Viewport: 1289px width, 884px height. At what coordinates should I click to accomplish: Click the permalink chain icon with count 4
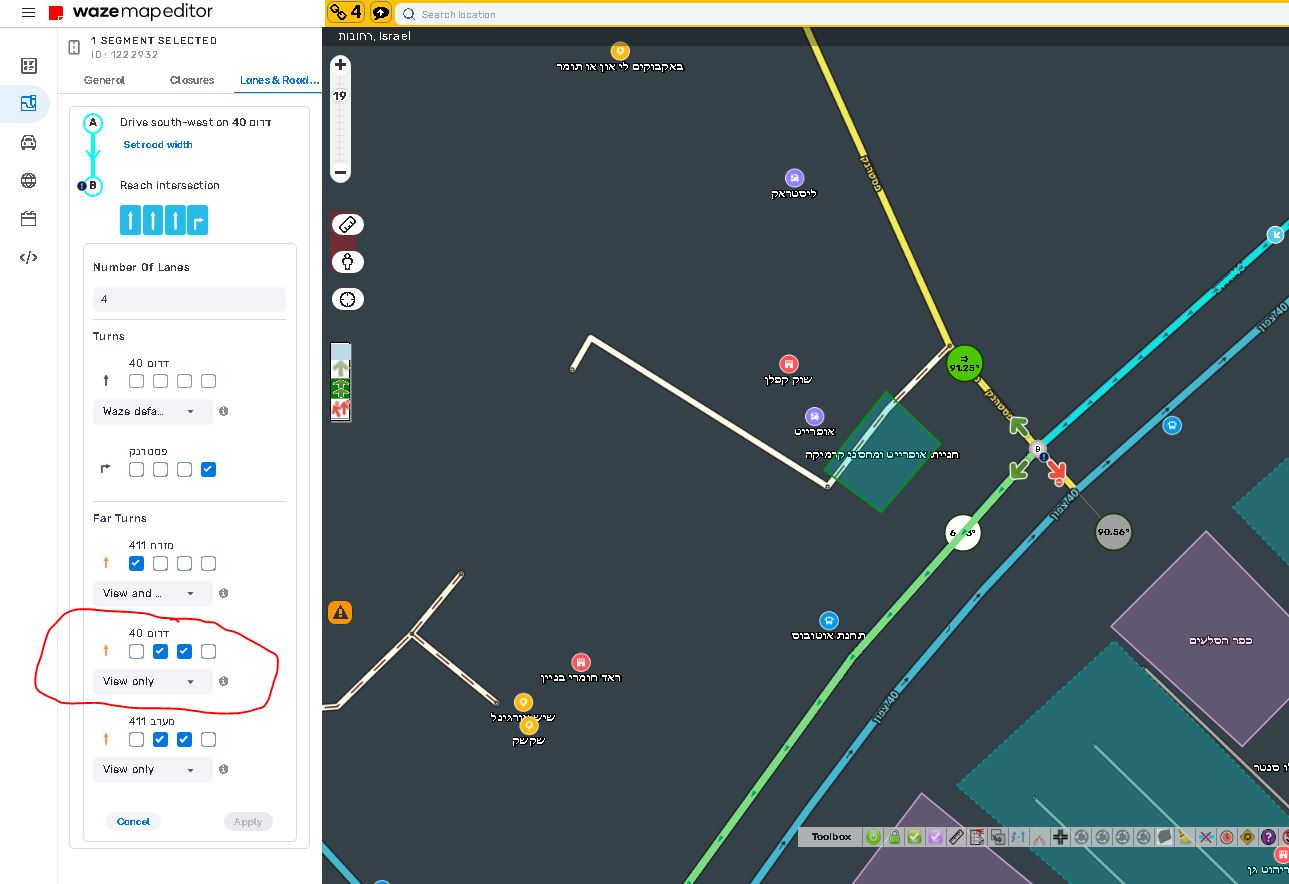346,13
